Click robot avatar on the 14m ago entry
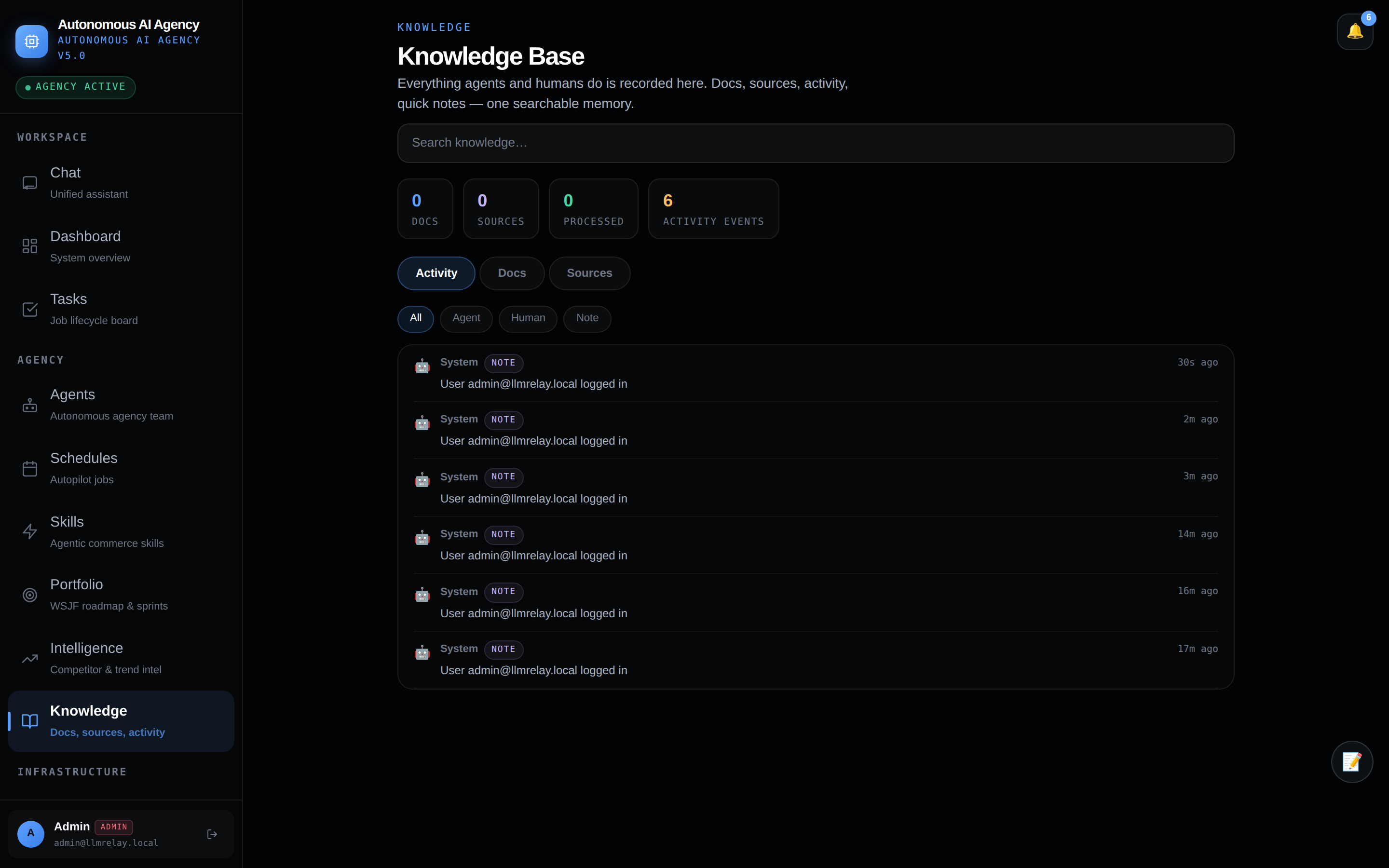Viewport: 1389px width, 868px height. [422, 538]
